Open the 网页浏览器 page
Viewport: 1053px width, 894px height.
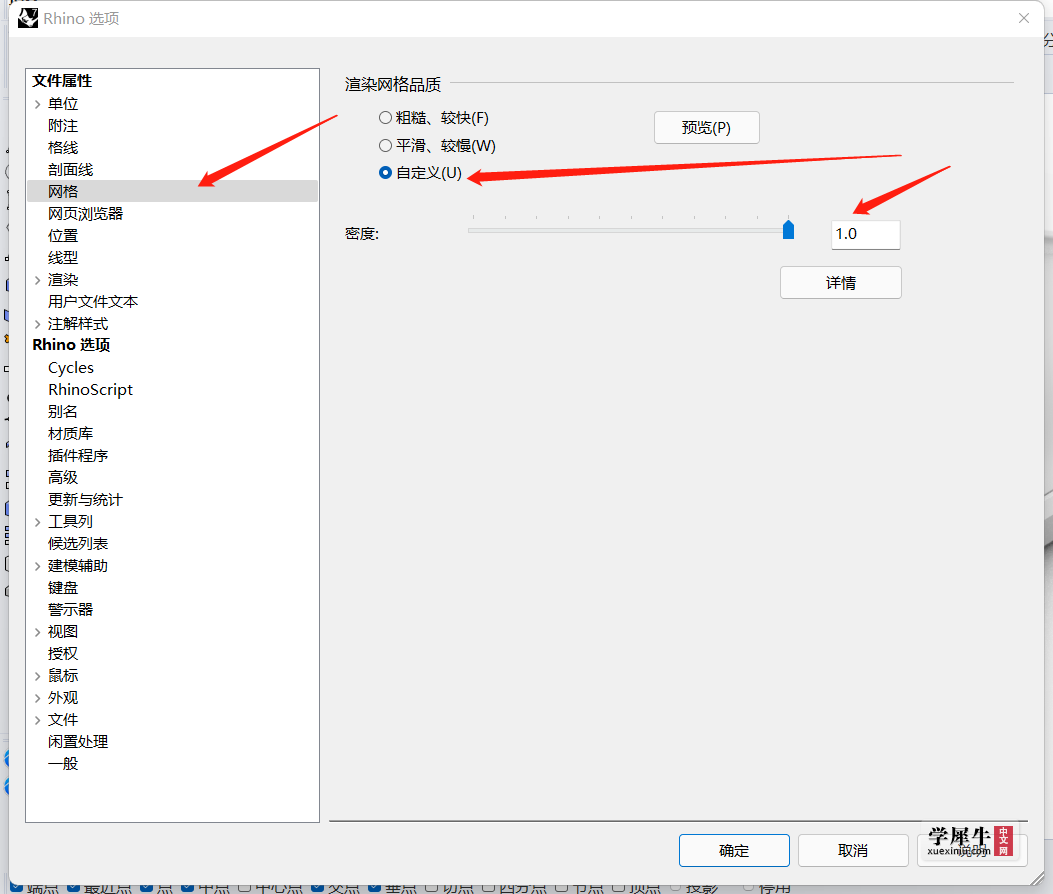86,214
